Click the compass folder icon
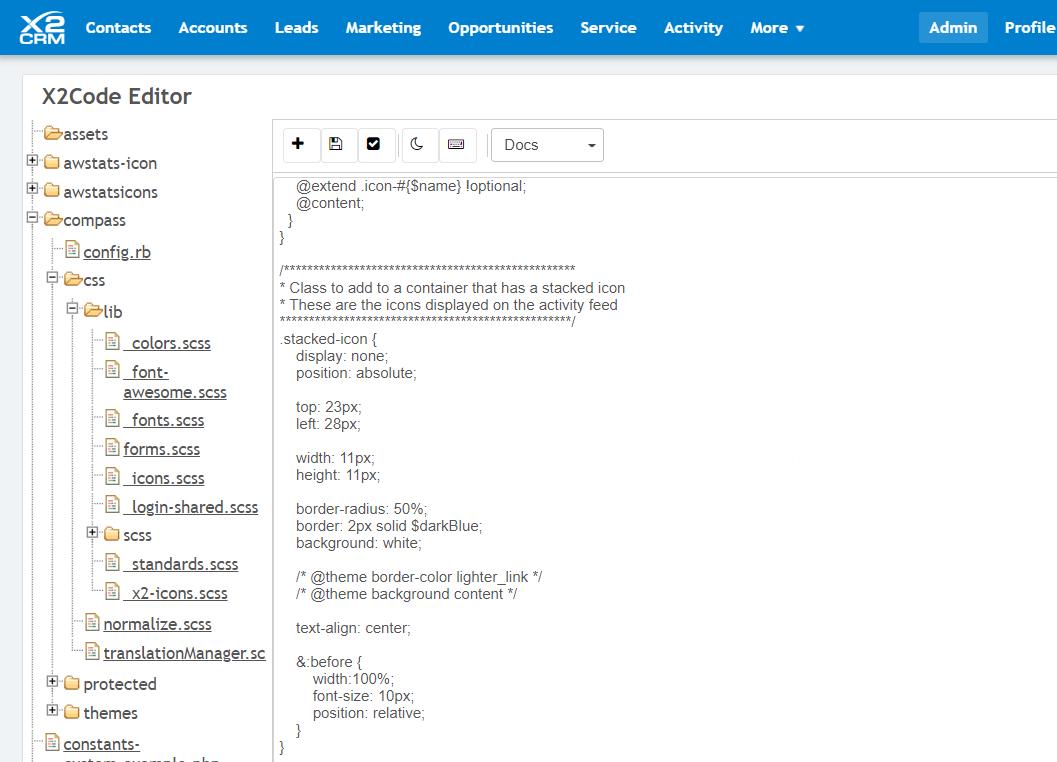The image size is (1057, 762). (53, 218)
